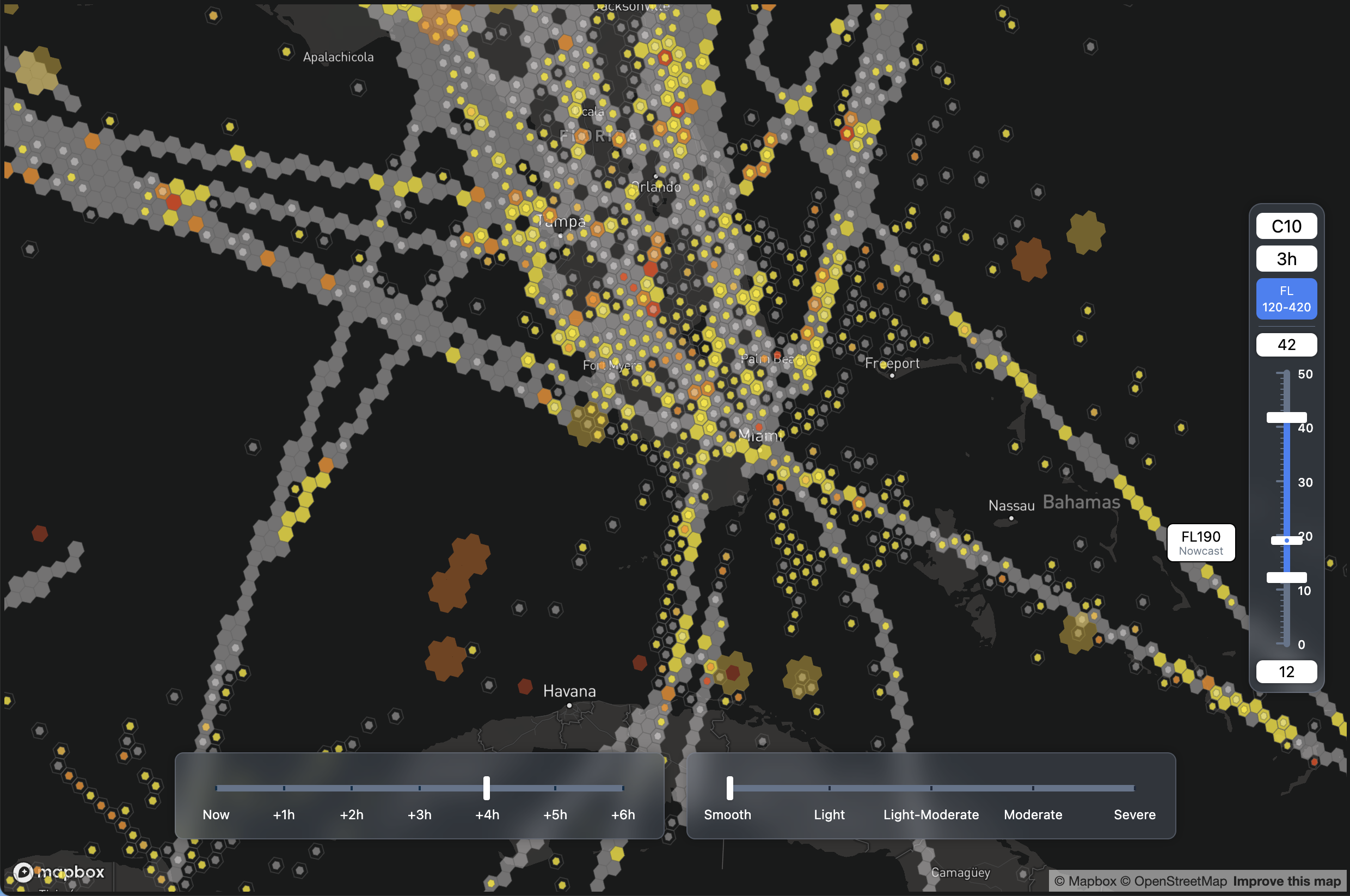Click the 50 mark on altitude scale

point(1305,375)
